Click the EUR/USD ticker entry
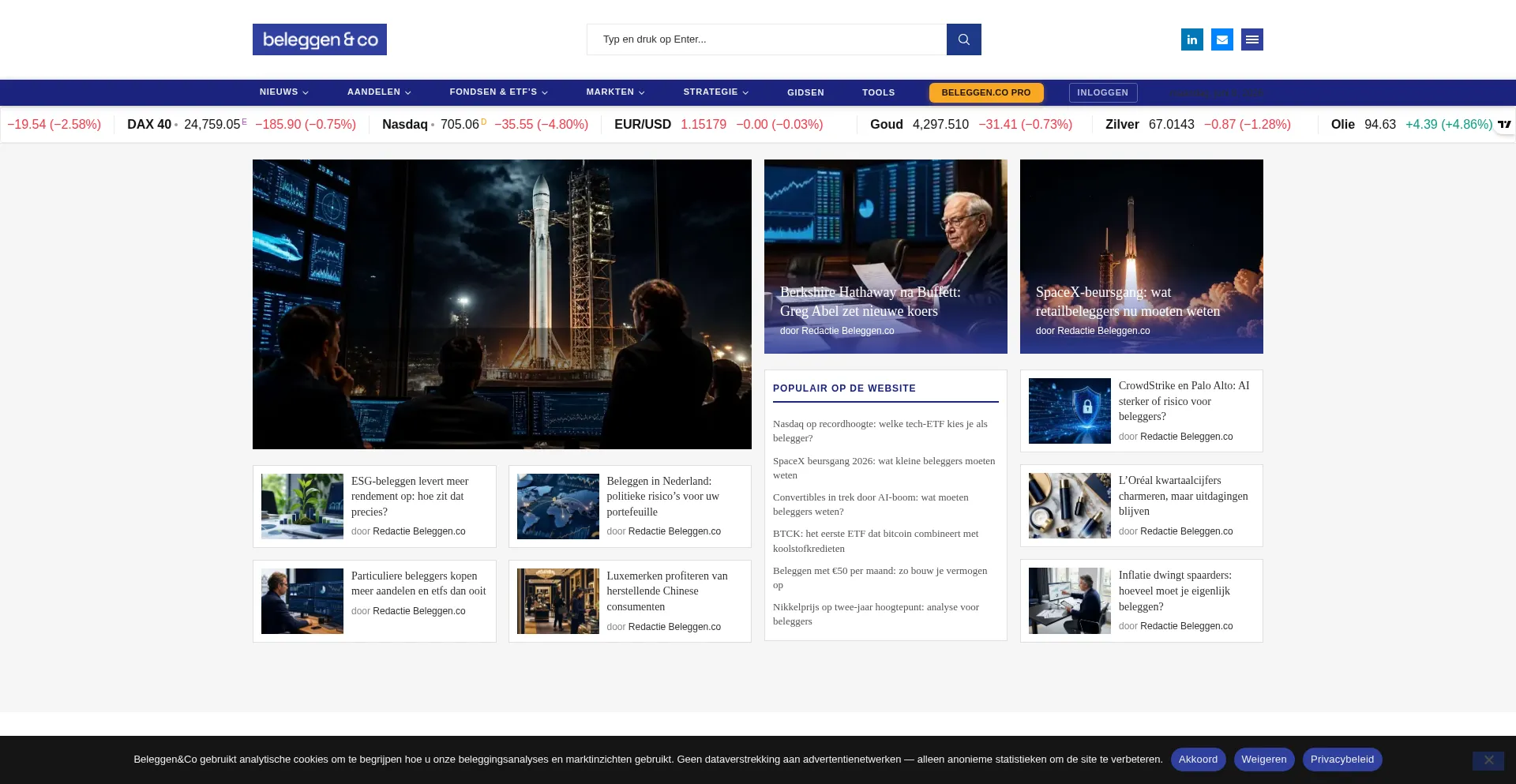The width and height of the screenshot is (1516, 784). 719,124
